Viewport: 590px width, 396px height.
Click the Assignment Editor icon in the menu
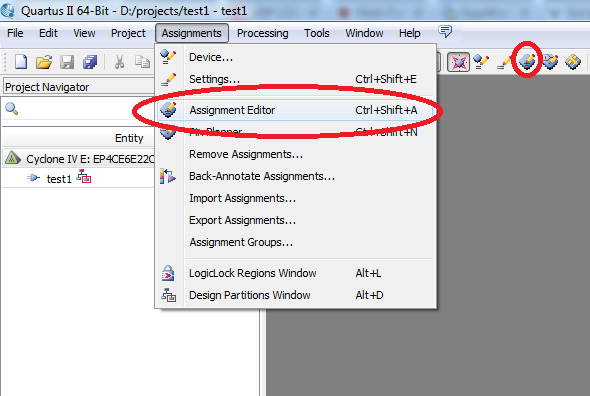pos(168,110)
